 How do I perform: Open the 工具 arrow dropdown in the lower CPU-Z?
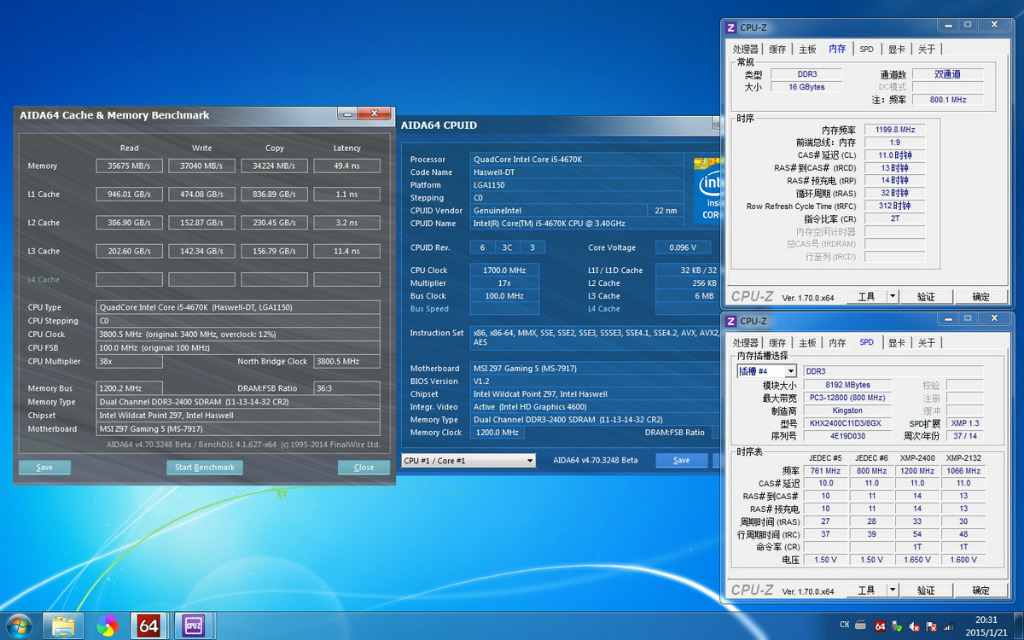(892, 590)
